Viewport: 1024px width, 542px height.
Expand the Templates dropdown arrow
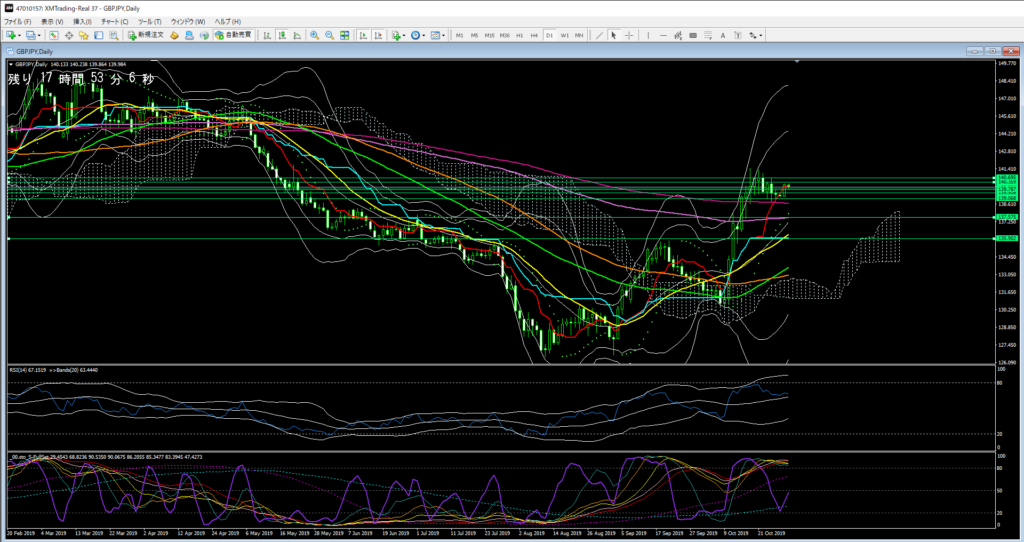pyautogui.click(x=443, y=35)
